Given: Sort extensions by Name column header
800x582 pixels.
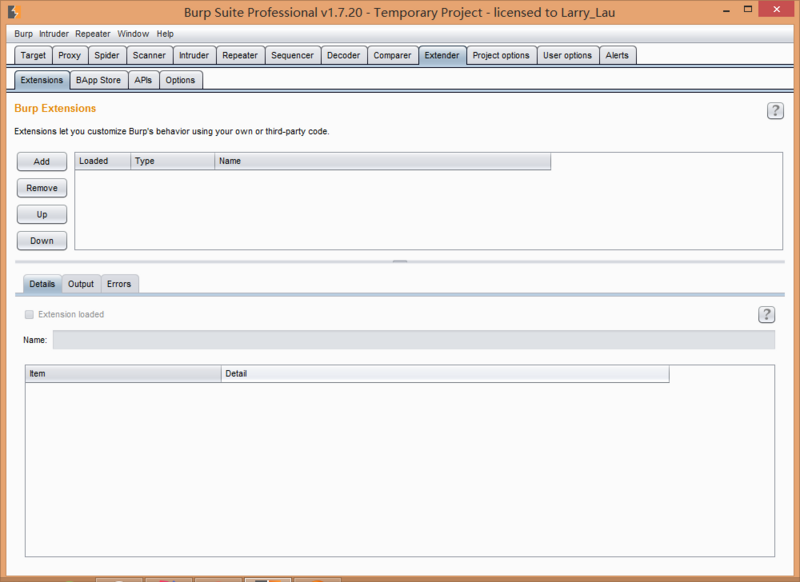Looking at the screenshot, I should 383,161.
